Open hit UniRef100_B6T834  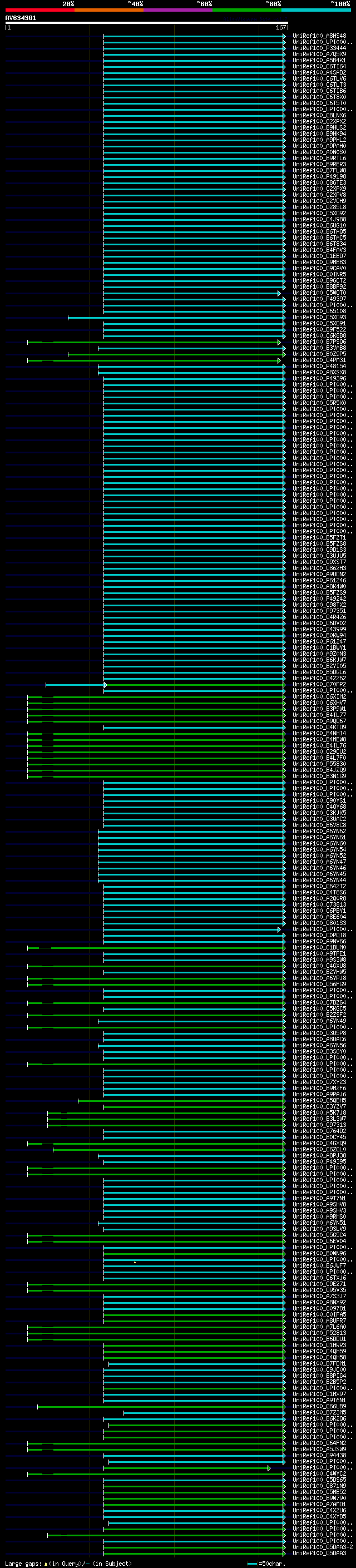point(319,244)
